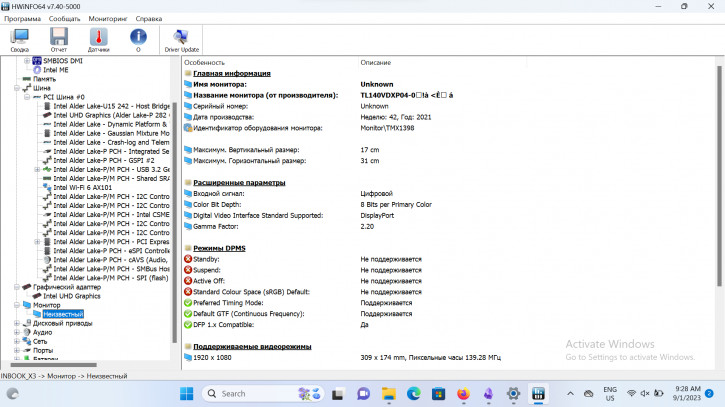
Task: Click the Главная информация section heading
Action: 232,73
